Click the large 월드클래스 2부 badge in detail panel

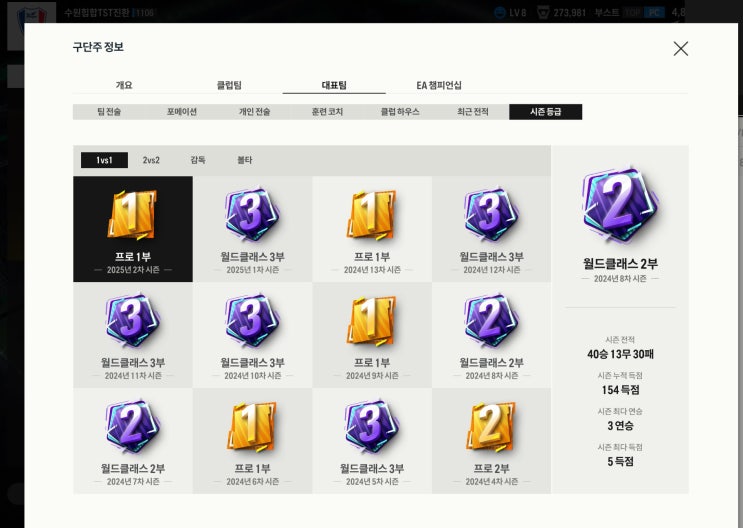pyautogui.click(x=620, y=205)
